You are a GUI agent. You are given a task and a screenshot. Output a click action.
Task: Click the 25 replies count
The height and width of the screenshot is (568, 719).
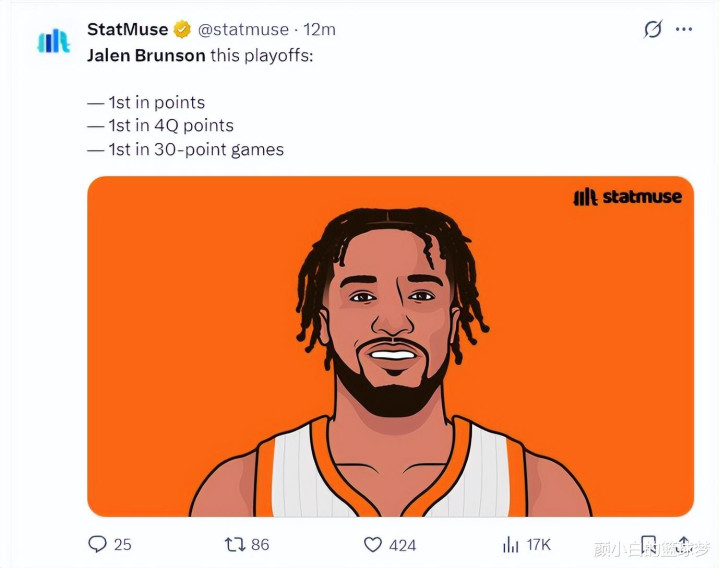pyautogui.click(x=122, y=544)
